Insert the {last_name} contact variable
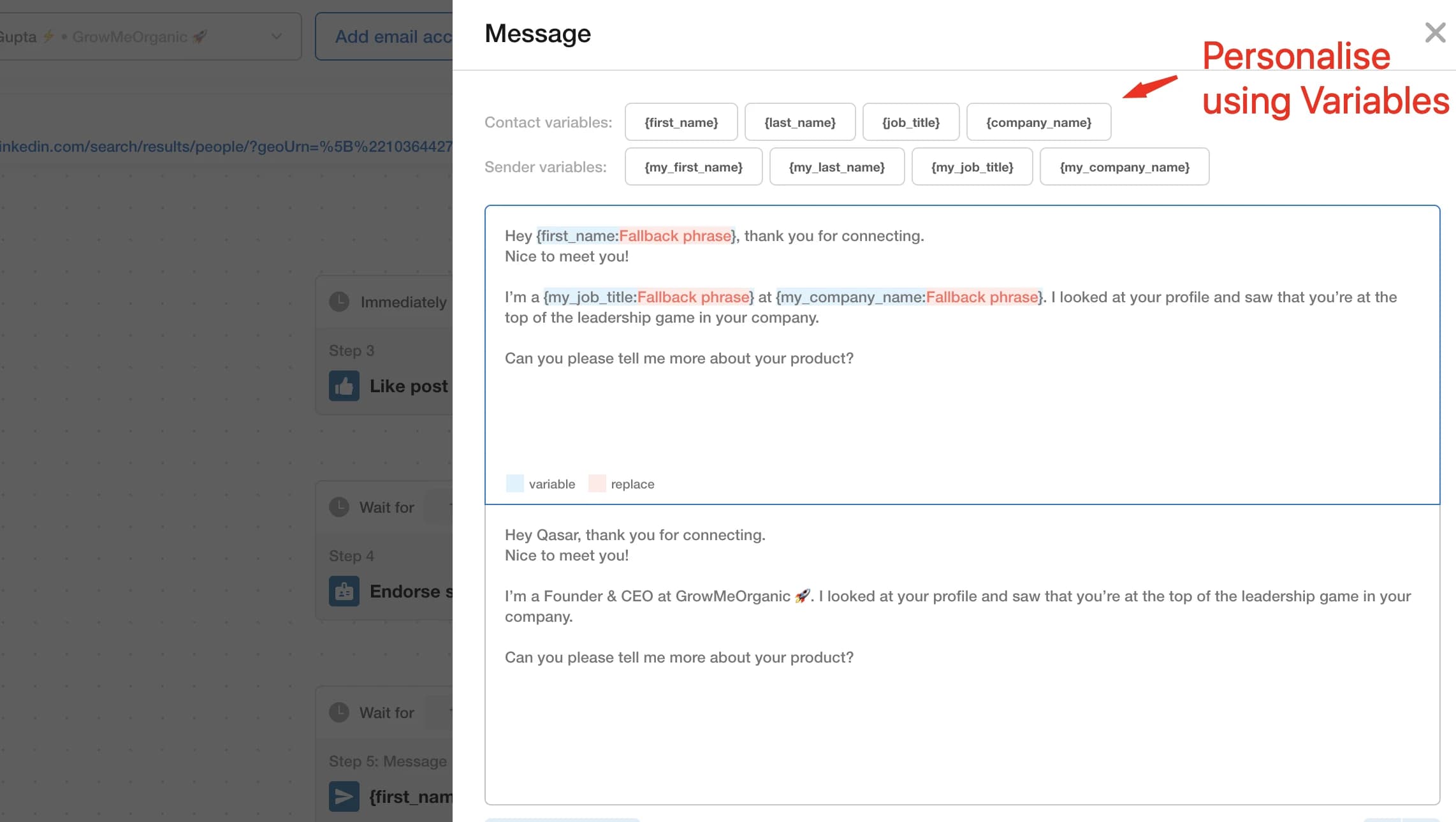 tap(800, 122)
